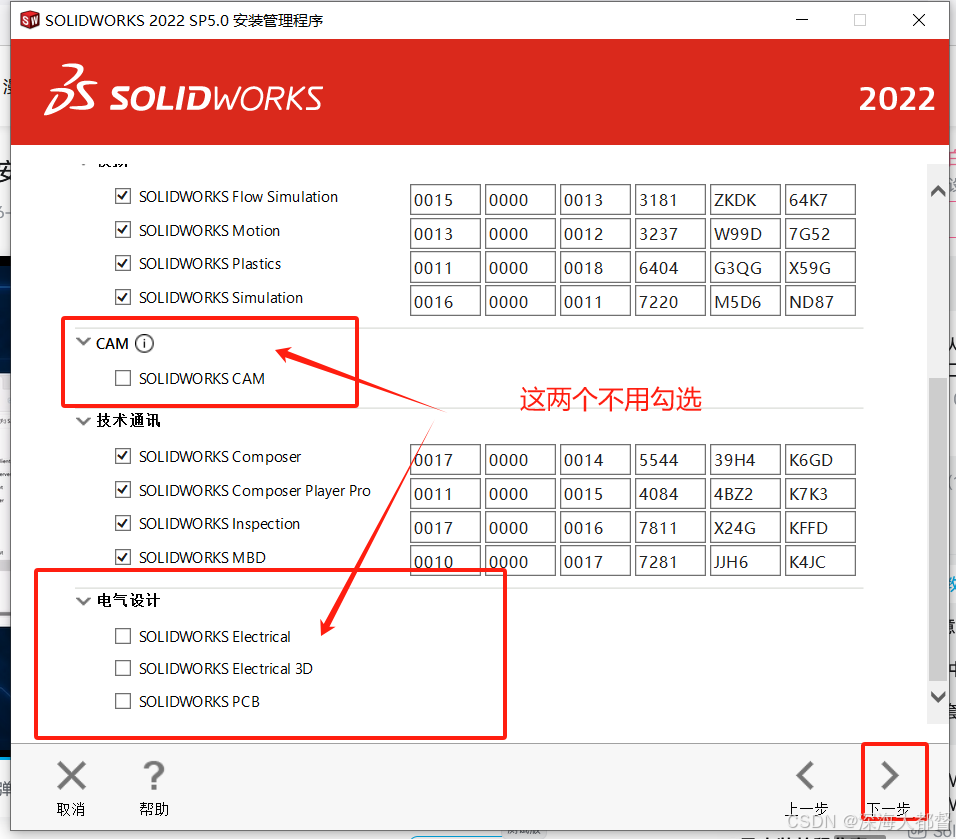Toggle SOLIDWORKS Simulation checkbox
The width and height of the screenshot is (956, 839).
click(x=123, y=297)
